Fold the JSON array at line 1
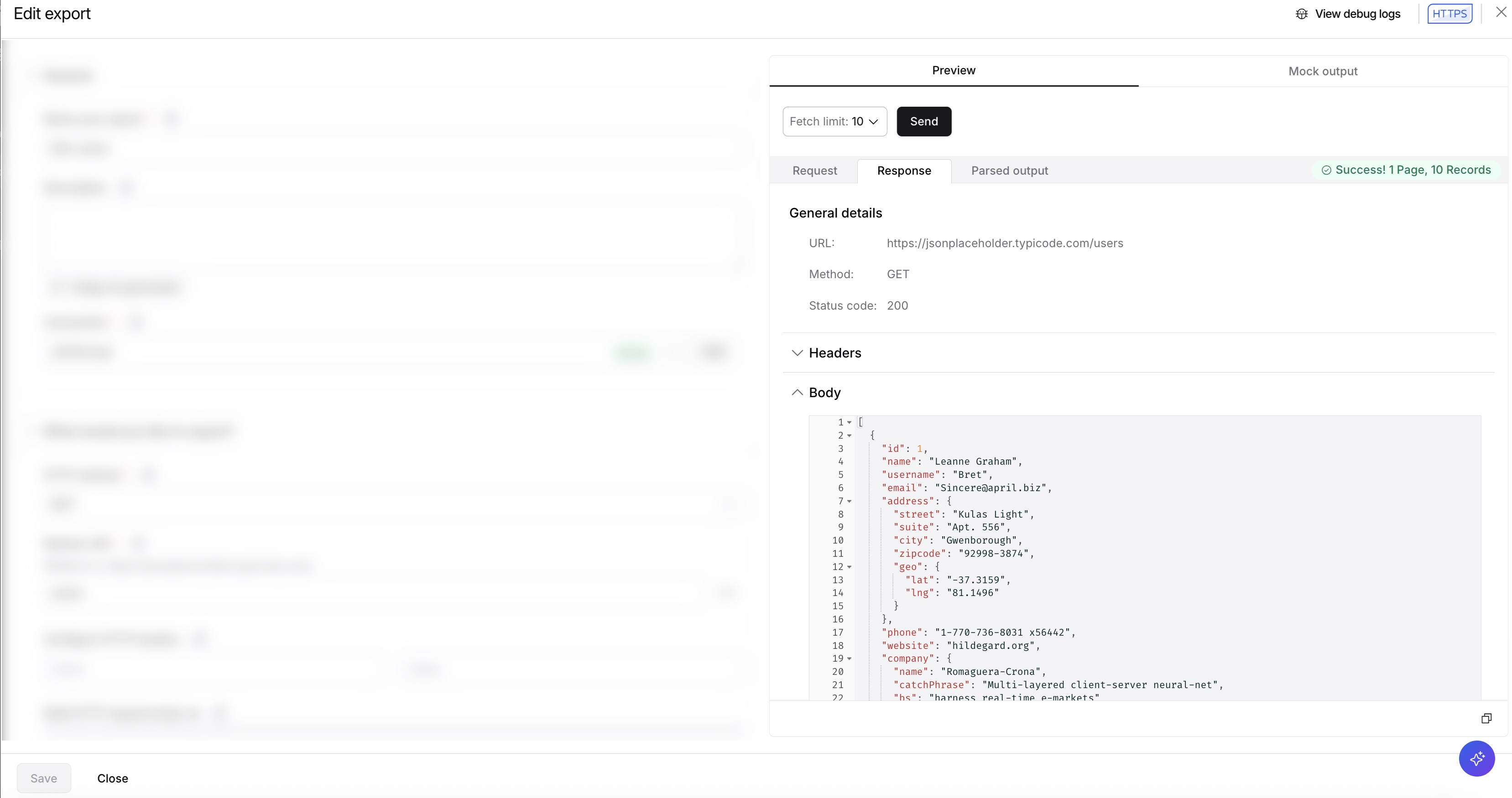Viewport: 1512px width, 798px height. (849, 422)
